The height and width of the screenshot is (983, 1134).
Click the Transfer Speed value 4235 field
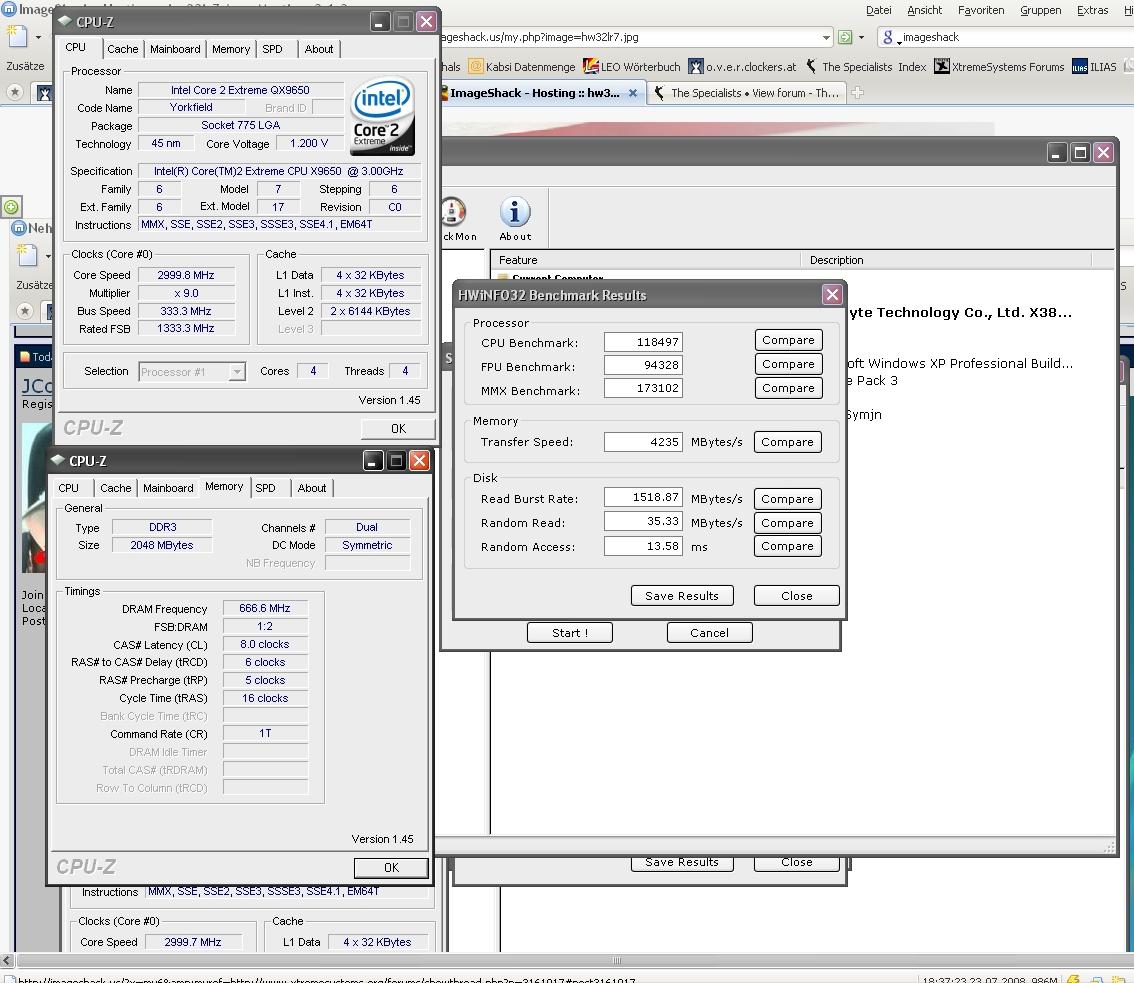tap(643, 442)
